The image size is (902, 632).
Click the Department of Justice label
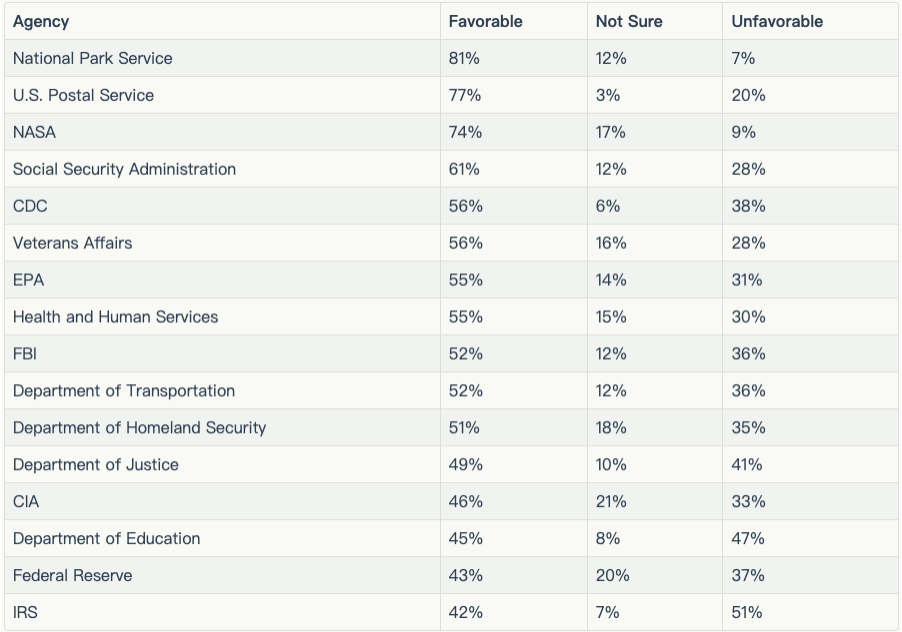pyautogui.click(x=96, y=465)
